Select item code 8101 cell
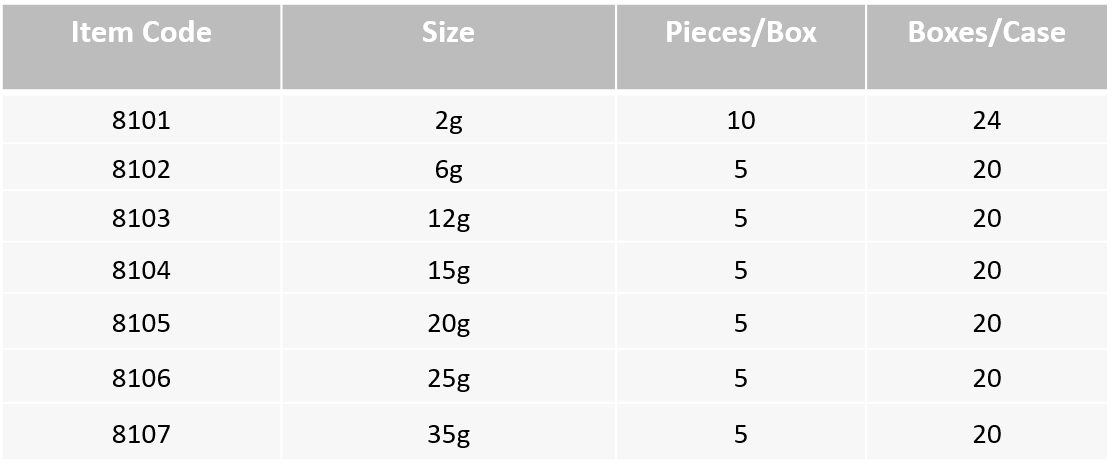This screenshot has width=1113, height=469. (141, 120)
